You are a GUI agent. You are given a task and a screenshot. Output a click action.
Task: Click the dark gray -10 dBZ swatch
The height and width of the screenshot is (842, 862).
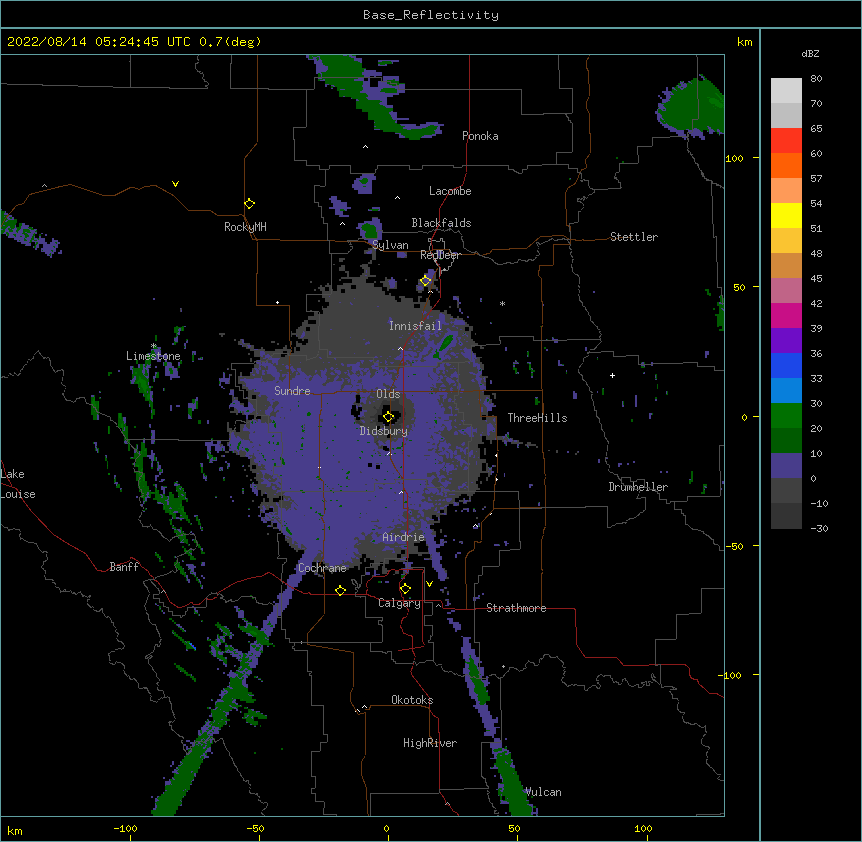(x=786, y=516)
